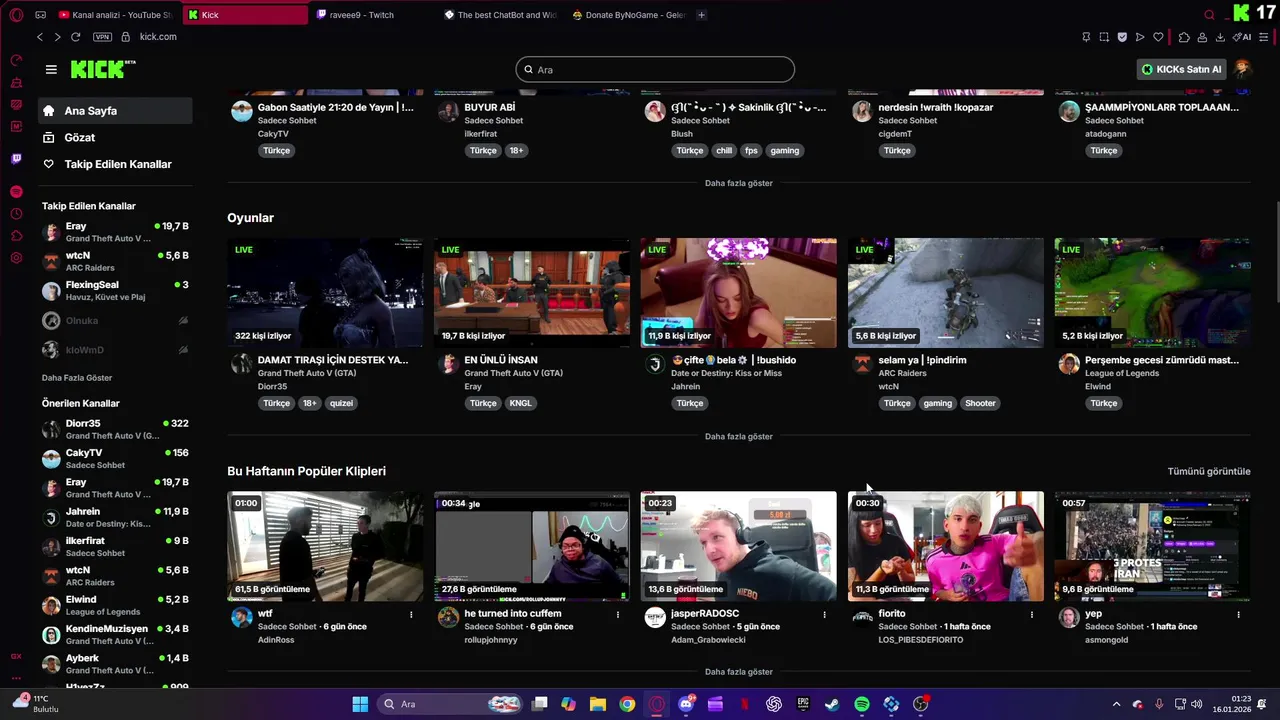The width and height of the screenshot is (1280, 720).
Task: Open KendineMuzisyen recommended channel
Action: click(115, 635)
